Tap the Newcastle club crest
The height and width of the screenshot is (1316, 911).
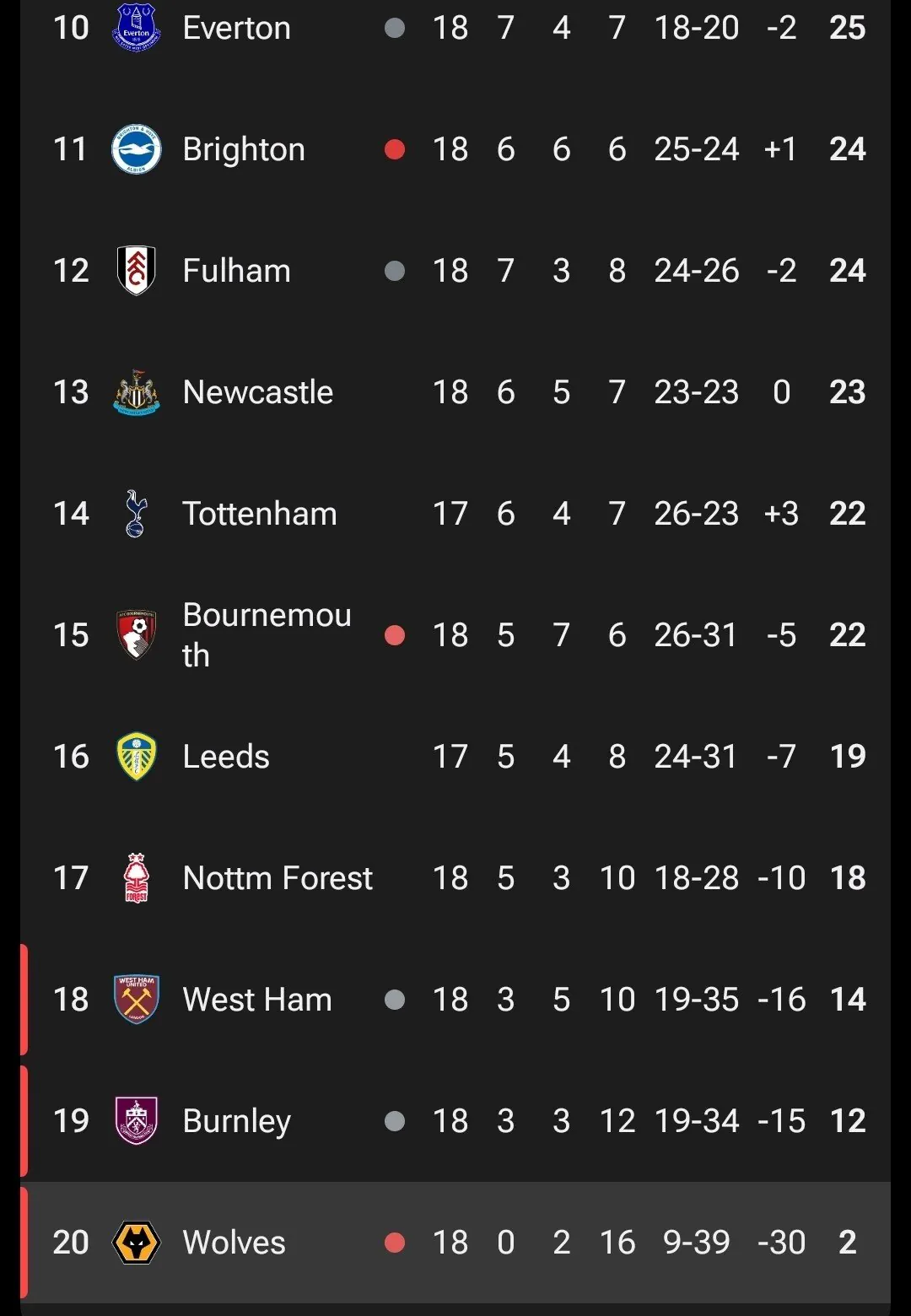(x=136, y=392)
